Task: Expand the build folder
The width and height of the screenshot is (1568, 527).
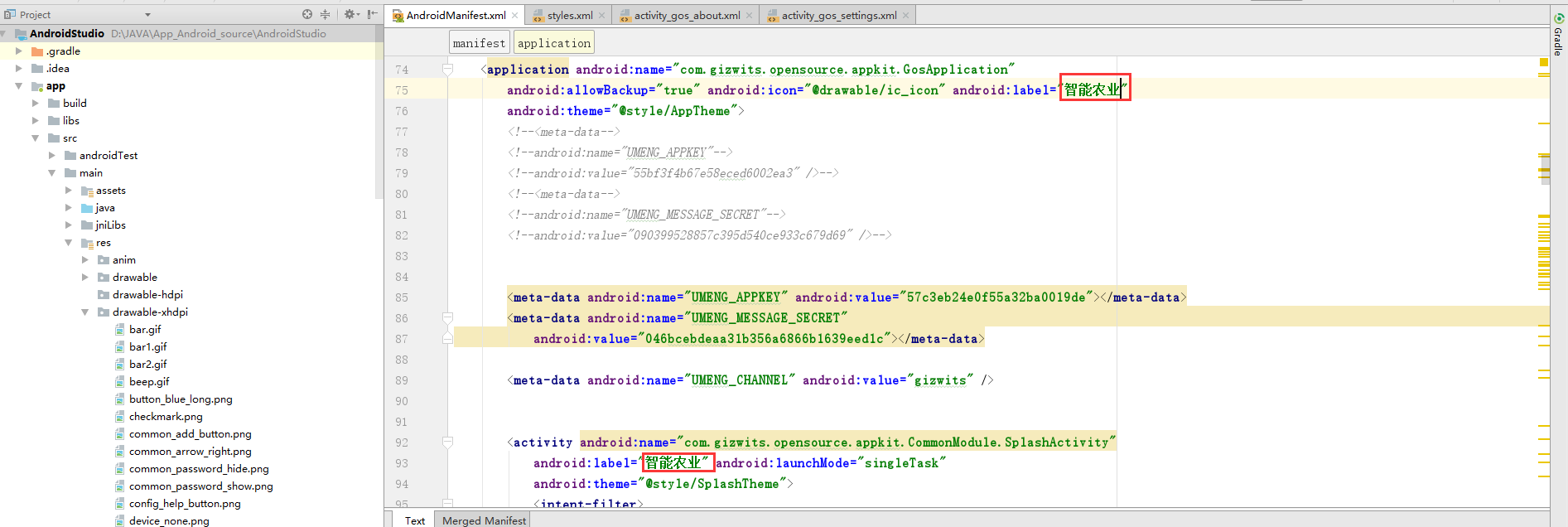Action: pos(36,104)
